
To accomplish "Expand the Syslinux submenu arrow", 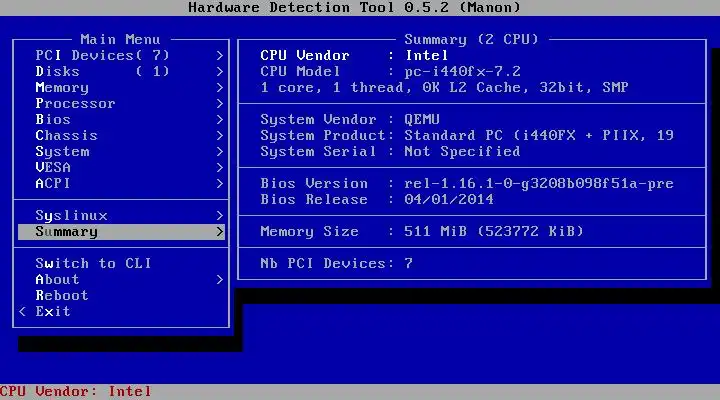I will (219, 216).
